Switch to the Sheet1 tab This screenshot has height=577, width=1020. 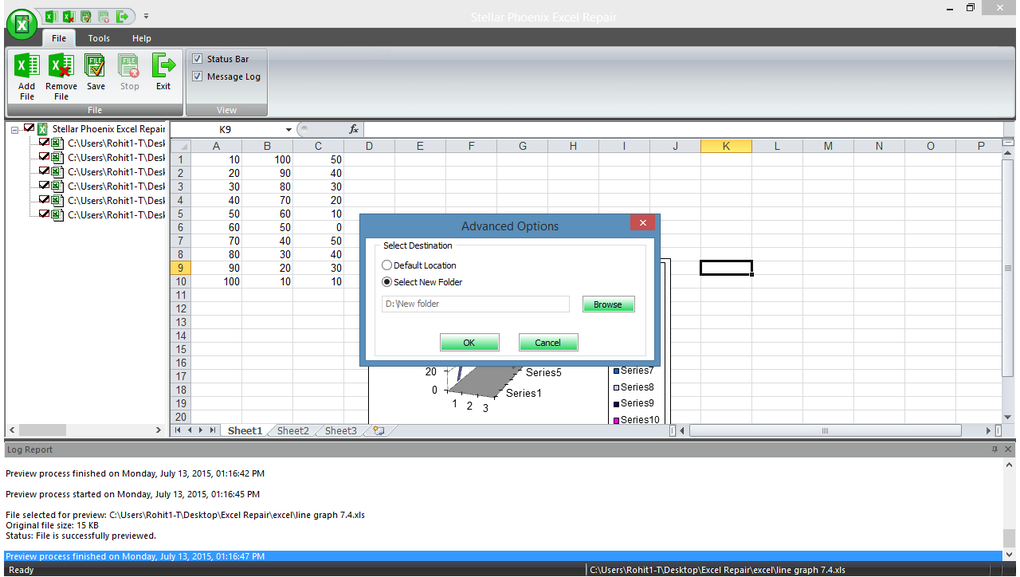coord(245,431)
